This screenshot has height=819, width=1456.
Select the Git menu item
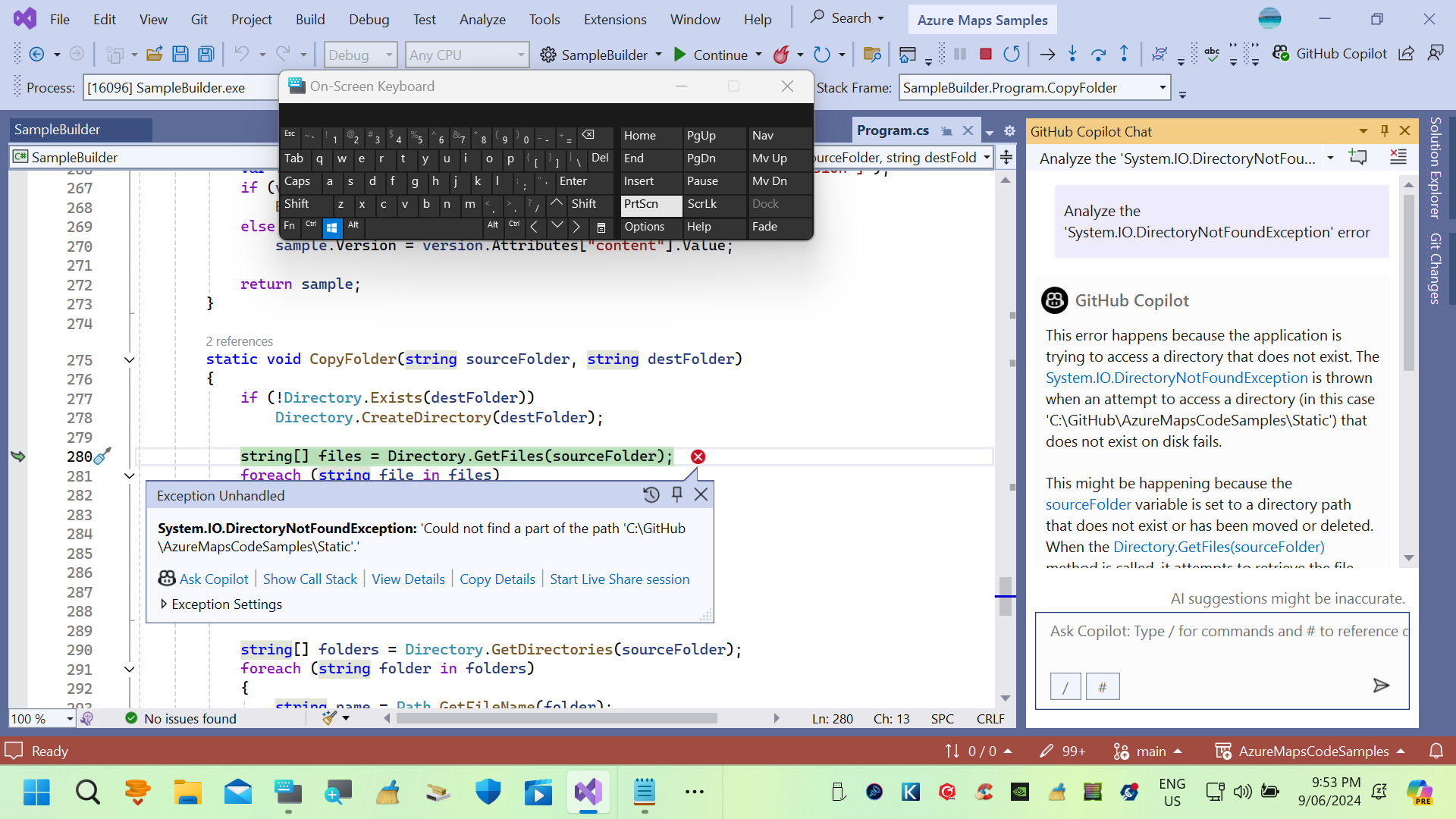click(x=200, y=19)
